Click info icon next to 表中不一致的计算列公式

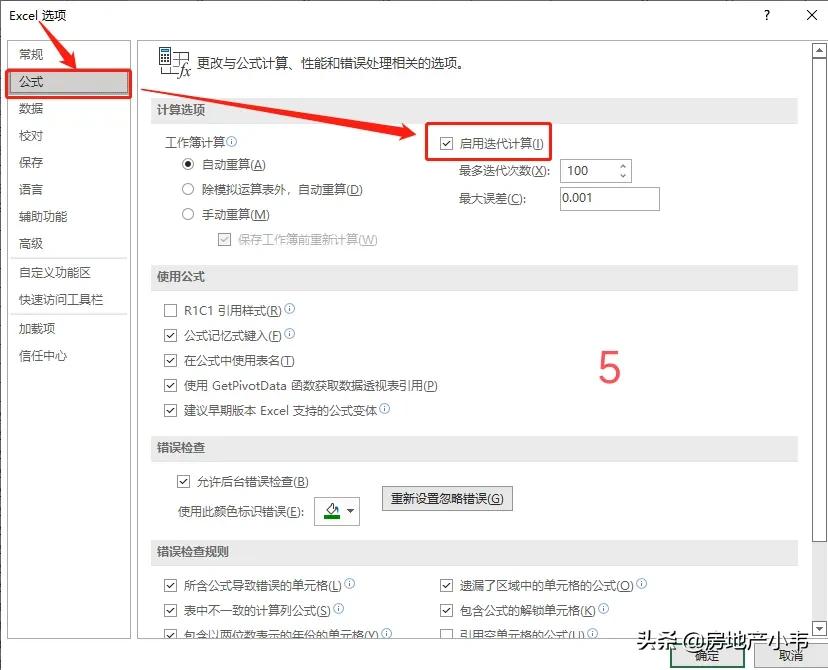point(338,609)
